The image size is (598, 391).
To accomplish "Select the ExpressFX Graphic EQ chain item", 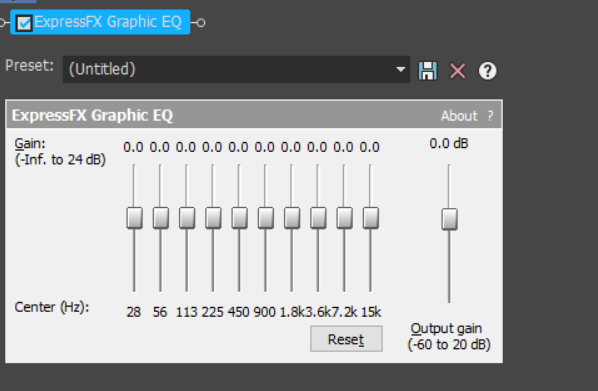I will coord(100,22).
